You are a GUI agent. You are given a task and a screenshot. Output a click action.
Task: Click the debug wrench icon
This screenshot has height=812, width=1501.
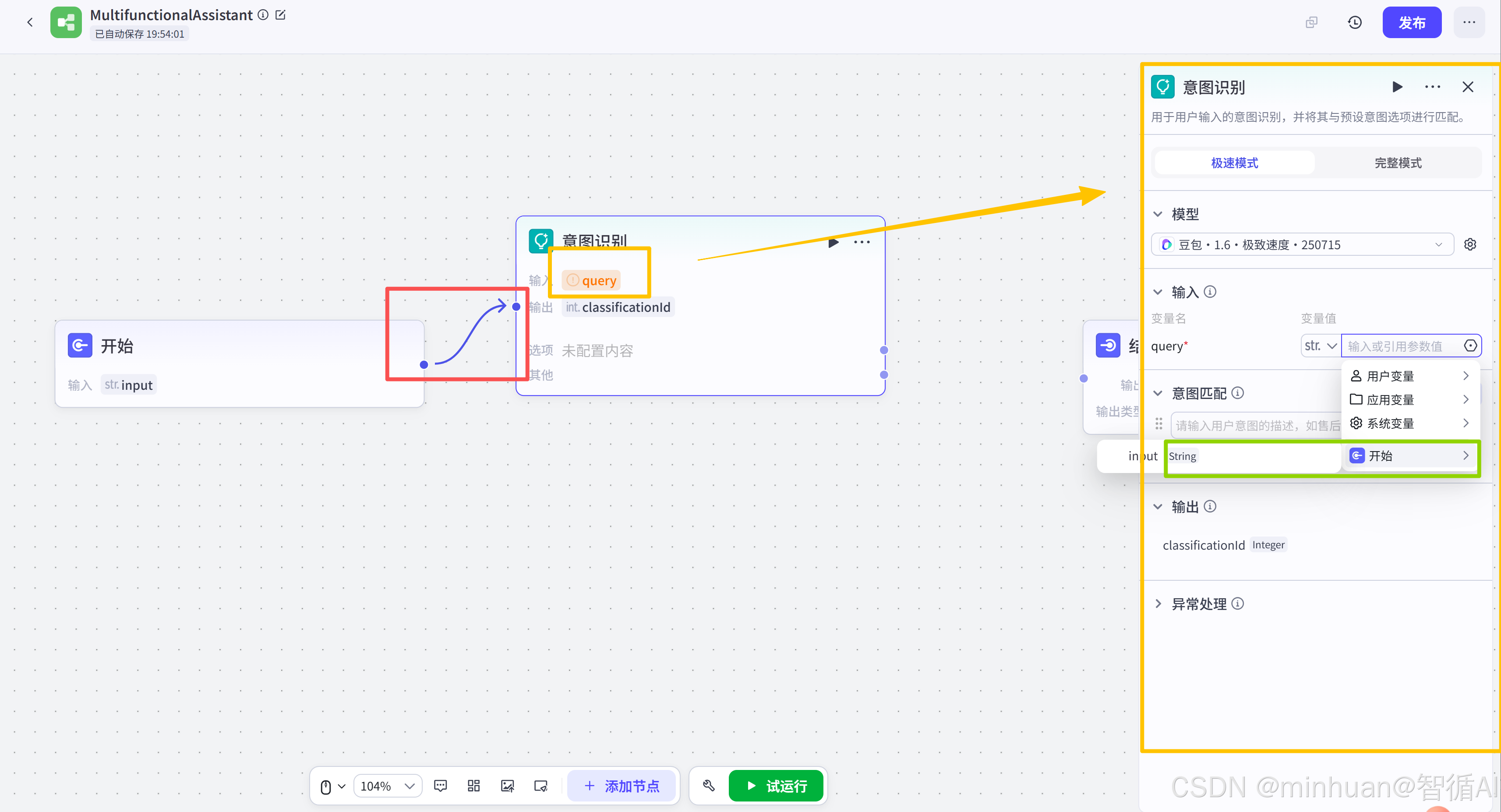point(709,786)
